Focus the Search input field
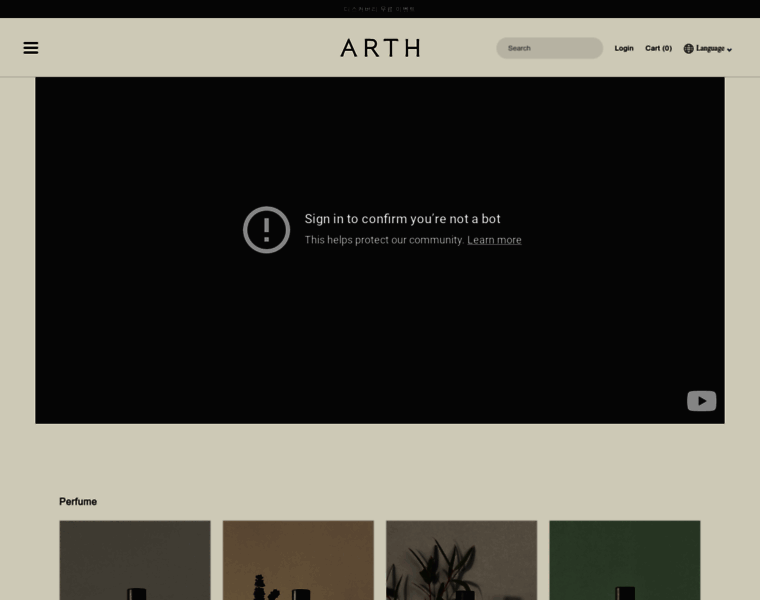 click(x=549, y=48)
